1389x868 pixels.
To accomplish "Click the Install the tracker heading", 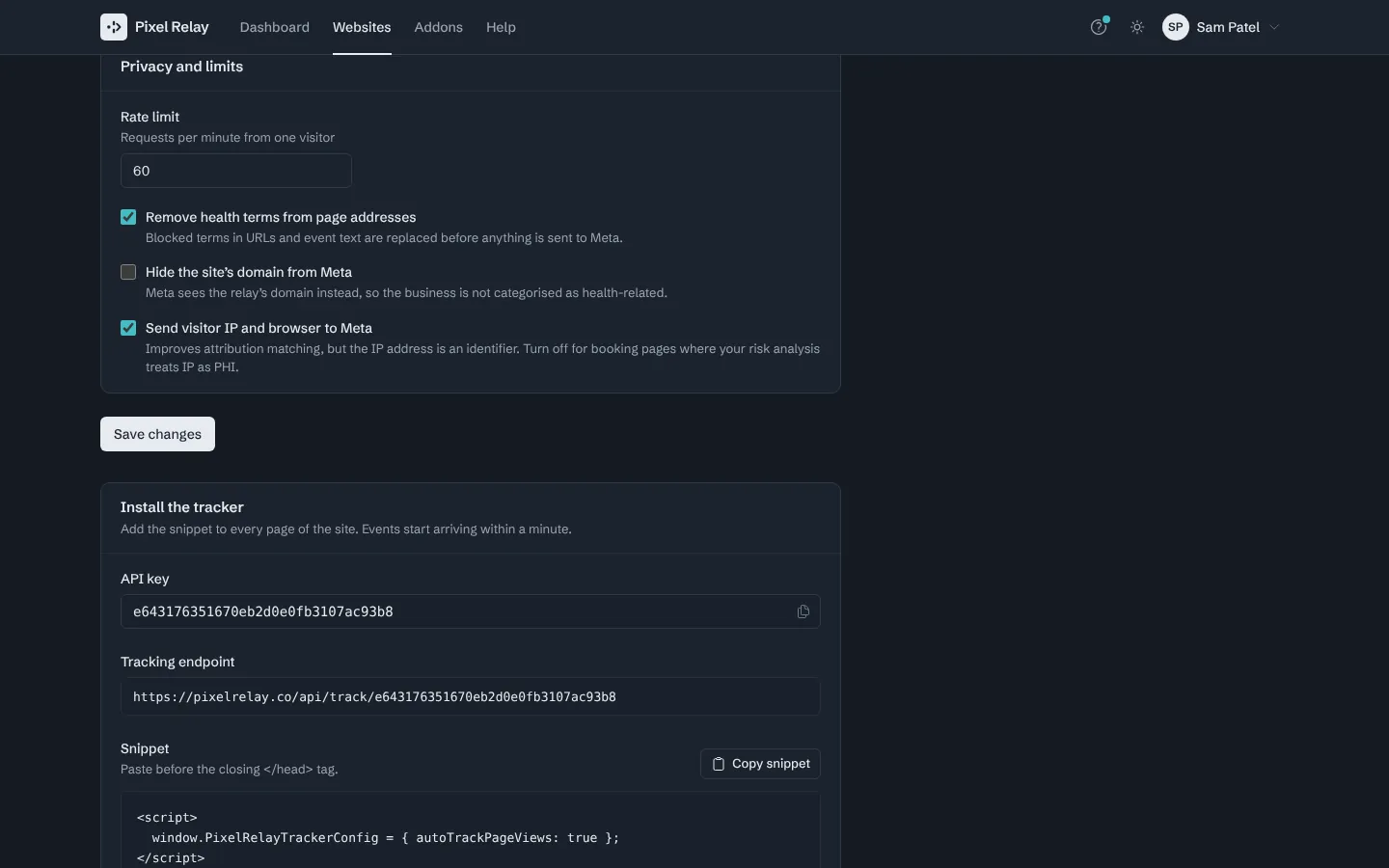I will pos(182,507).
